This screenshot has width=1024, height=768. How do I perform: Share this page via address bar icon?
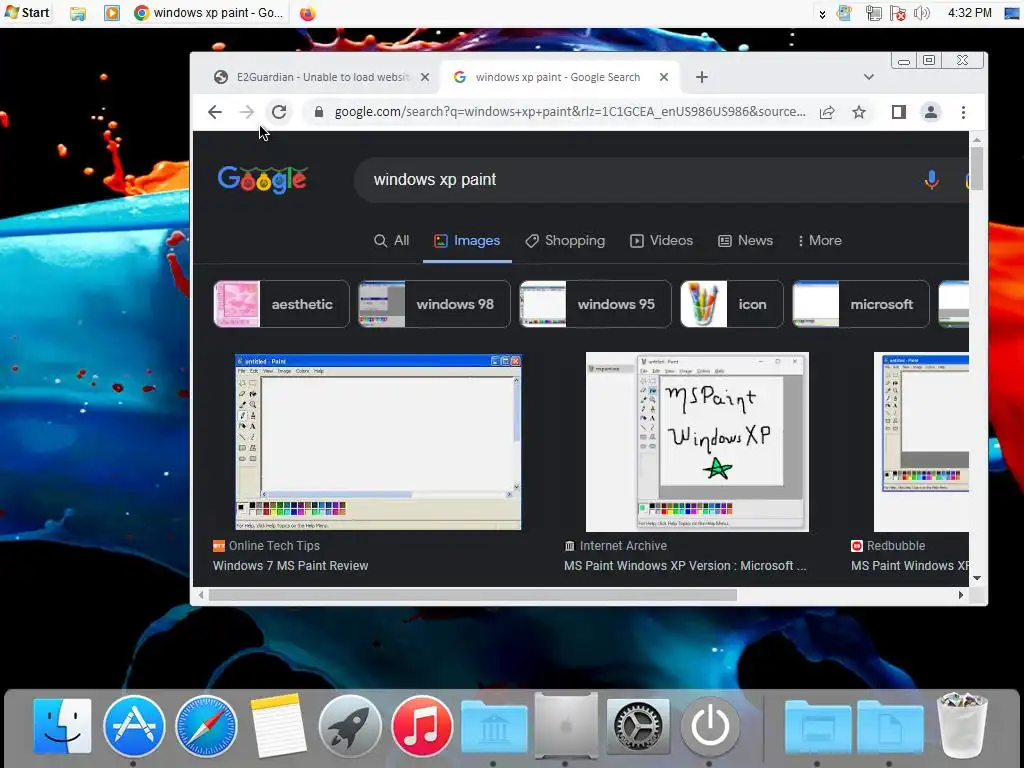coord(827,112)
